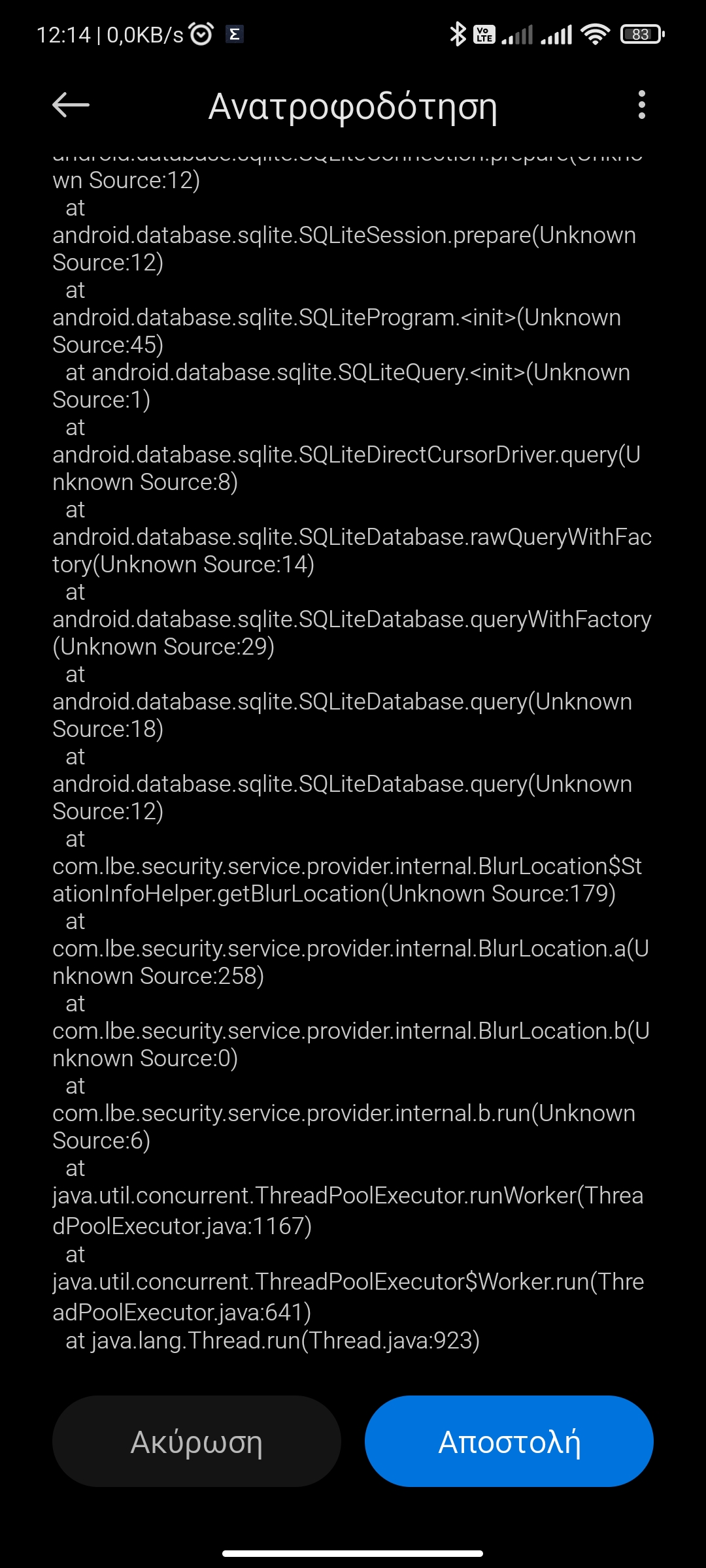Viewport: 706px width, 1568px height.
Task: Open the three-dot more options menu
Action: (641, 105)
